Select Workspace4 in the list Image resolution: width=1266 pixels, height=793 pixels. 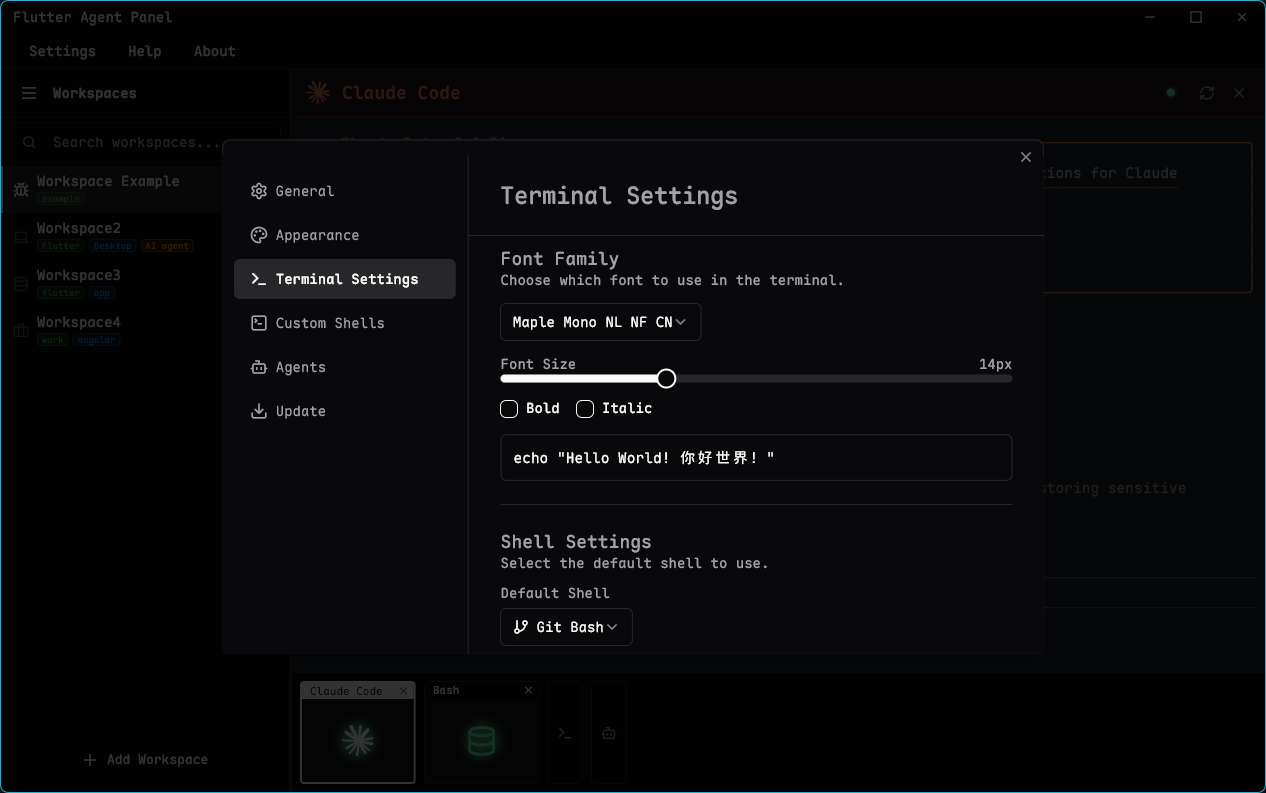145,330
